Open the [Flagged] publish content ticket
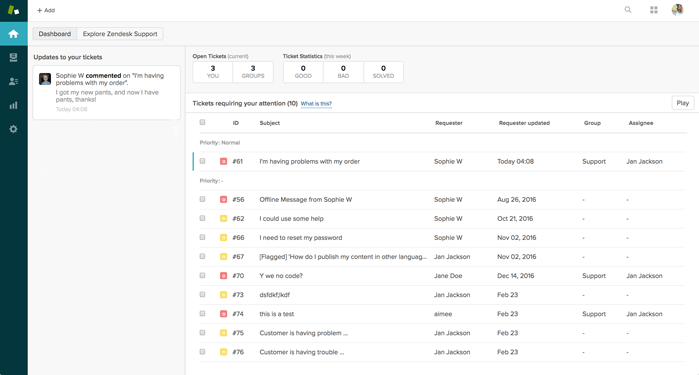The width and height of the screenshot is (699, 375). click(x=343, y=257)
